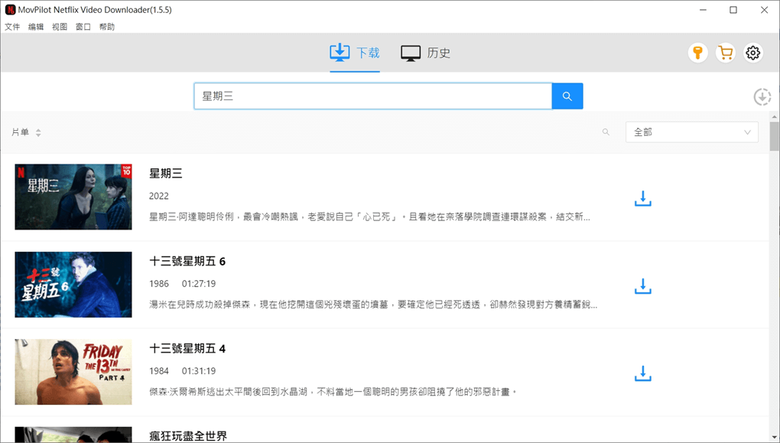Maximize the MovPilot window
Image resolution: width=780 pixels, height=443 pixels.
[x=733, y=10]
